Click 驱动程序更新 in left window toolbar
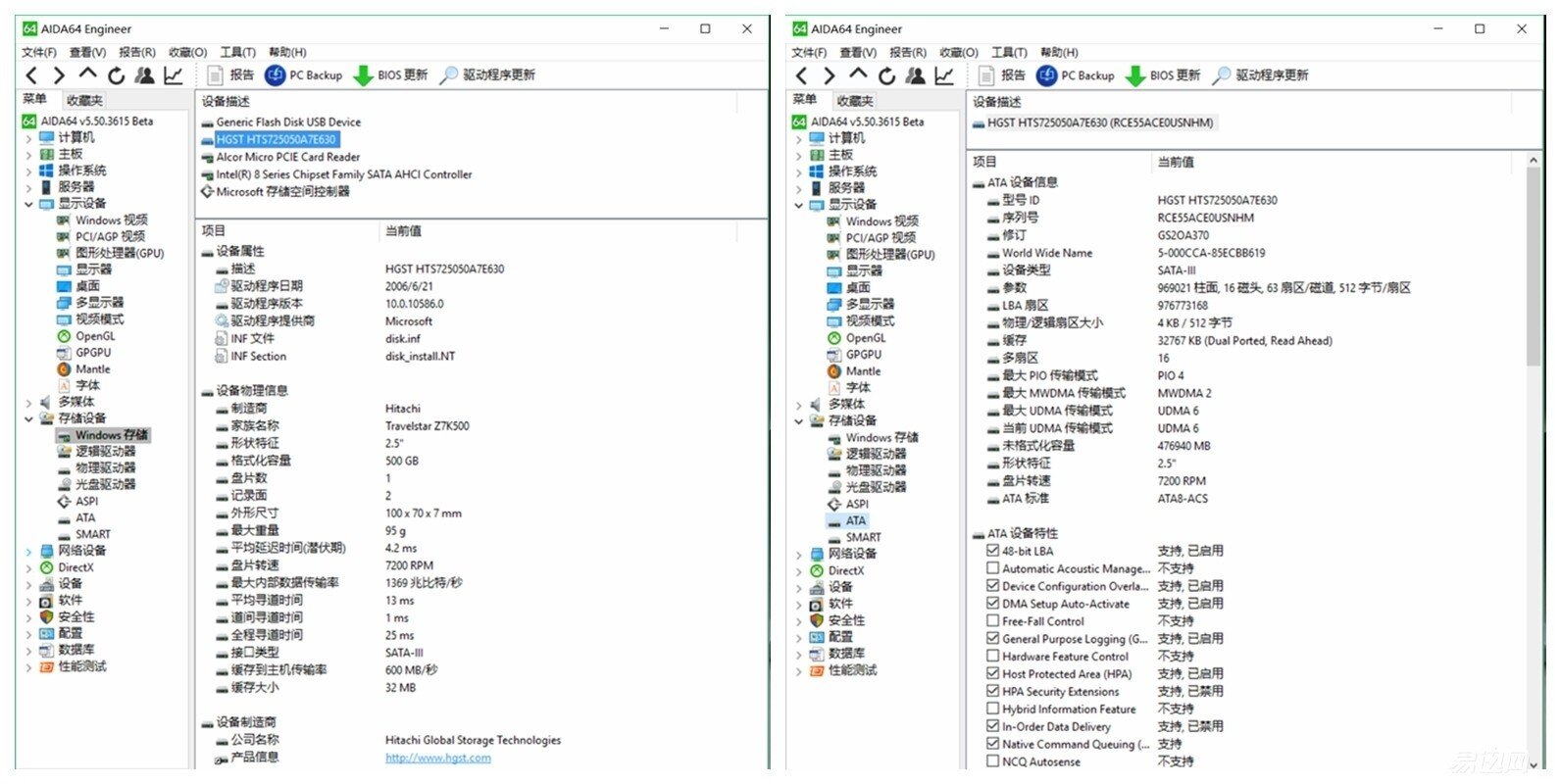 pyautogui.click(x=487, y=75)
